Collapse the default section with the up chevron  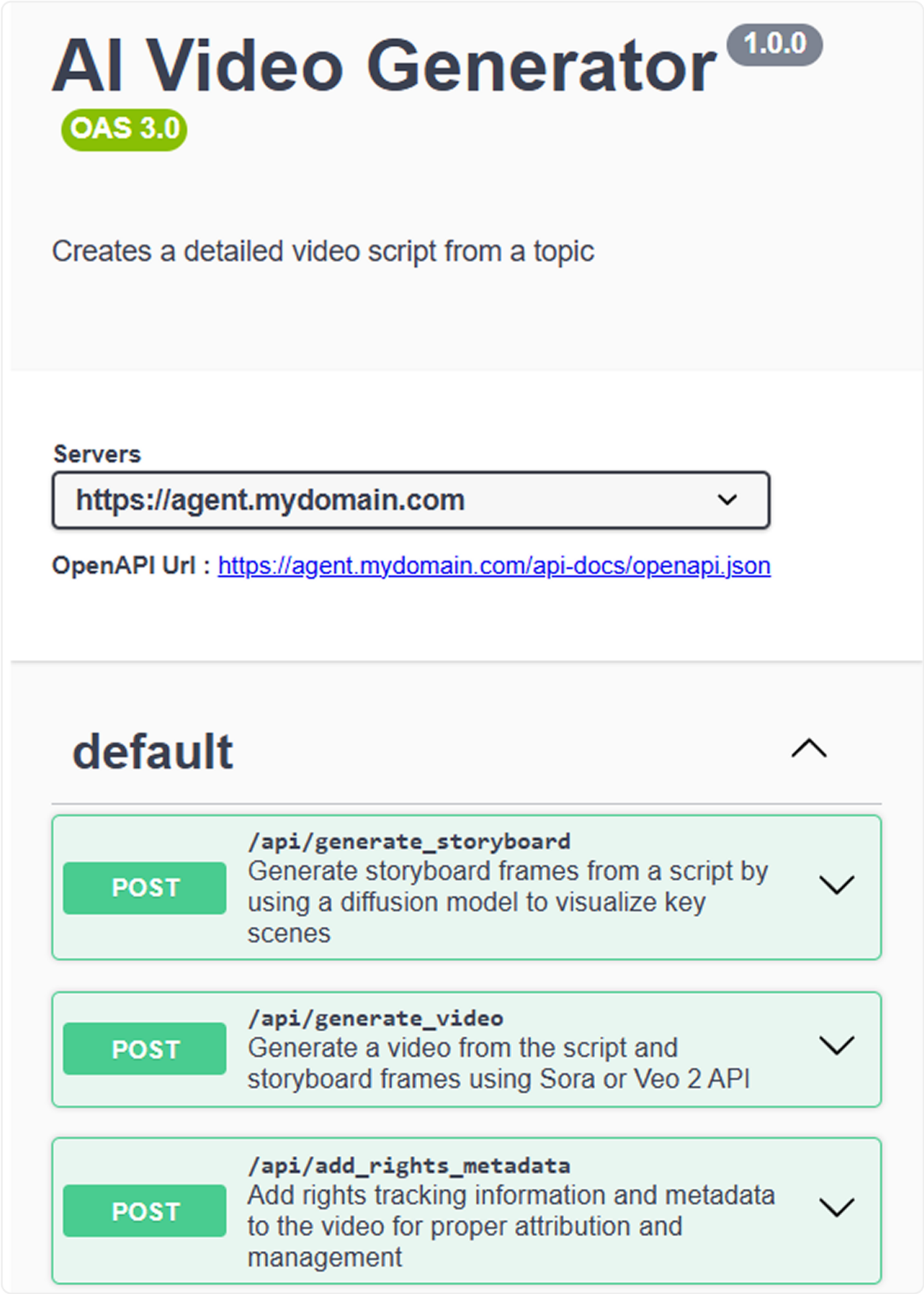click(x=809, y=749)
